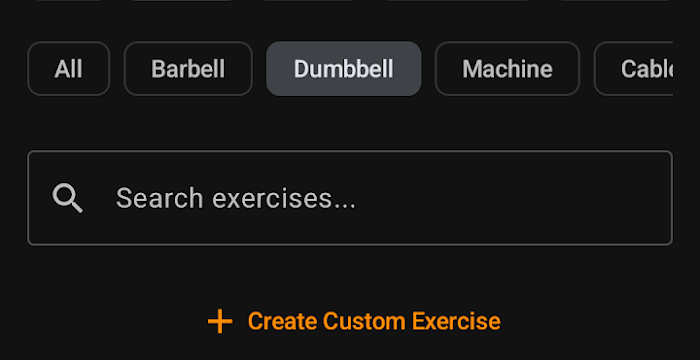Activate search using the lens icon
Image resolution: width=700 pixels, height=360 pixels.
67,198
